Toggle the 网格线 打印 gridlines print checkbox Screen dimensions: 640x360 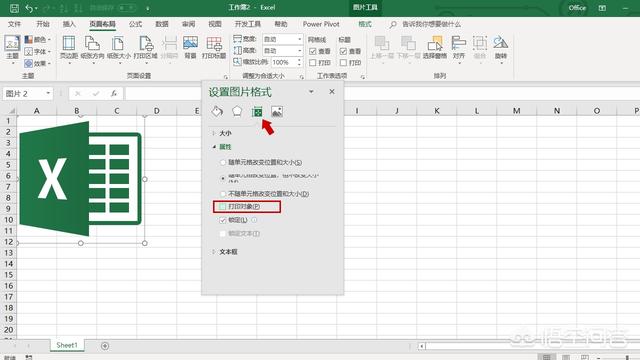313,62
